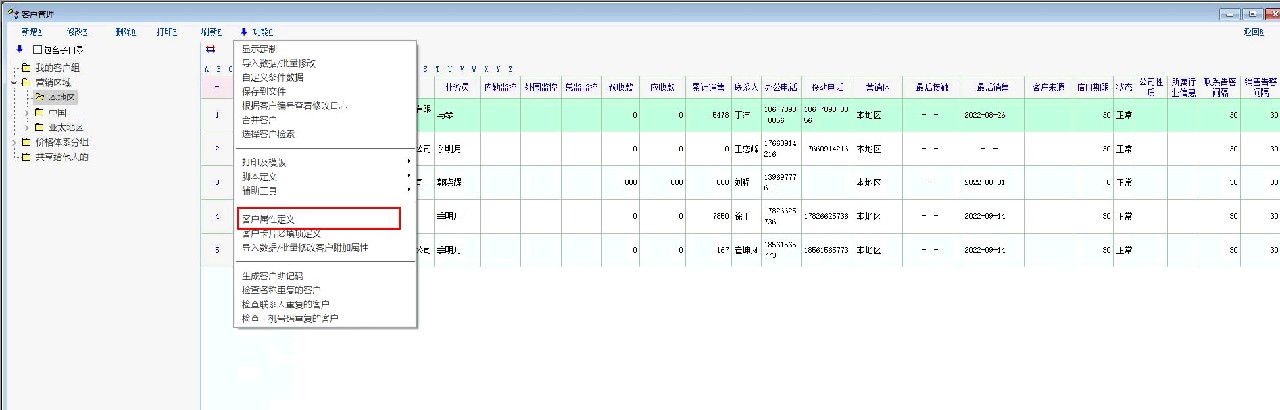Click the 最后销售 column header
1280x410 pixels.
pyautogui.click(x=985, y=88)
